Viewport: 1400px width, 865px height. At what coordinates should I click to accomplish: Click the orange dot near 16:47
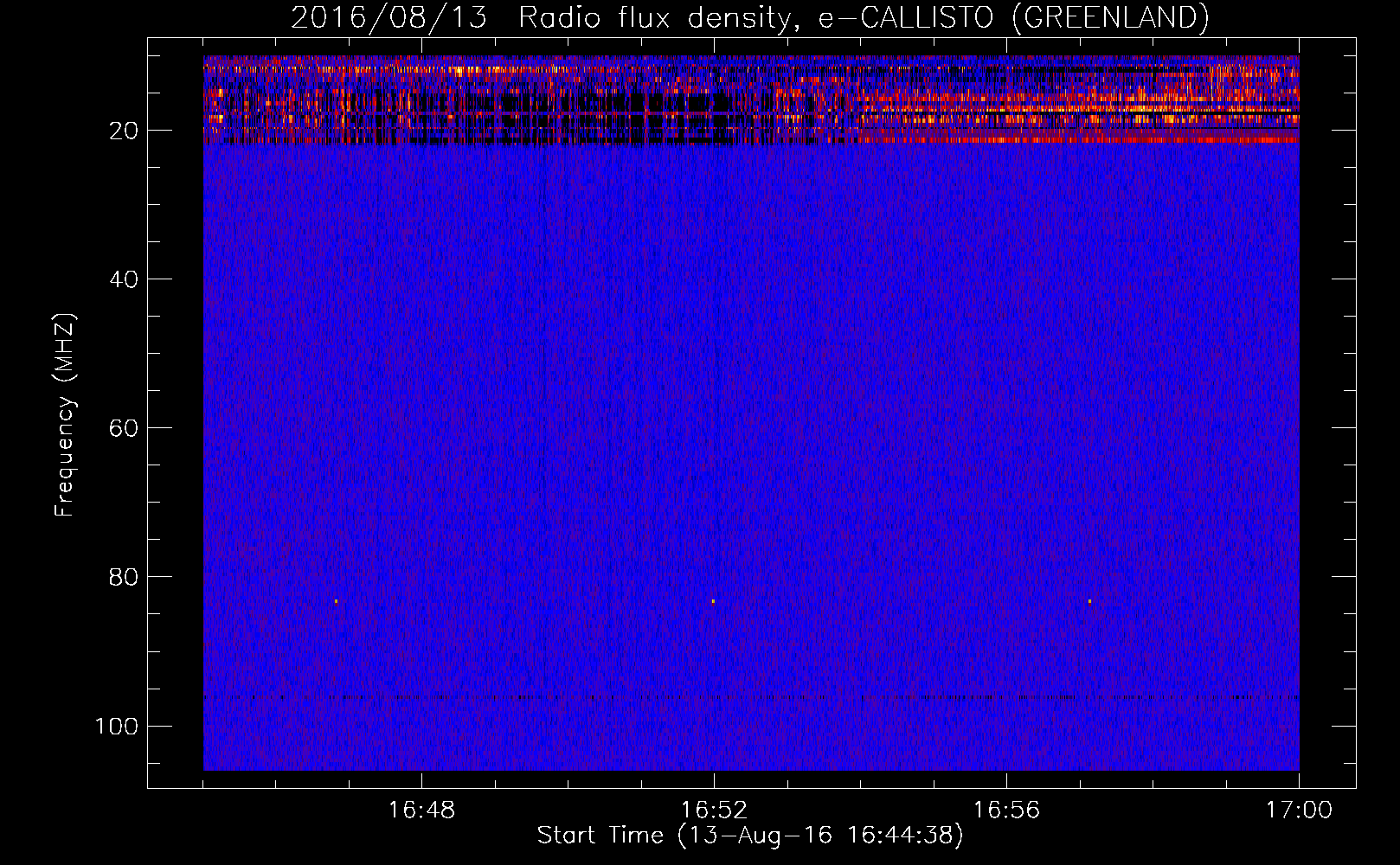tap(336, 601)
